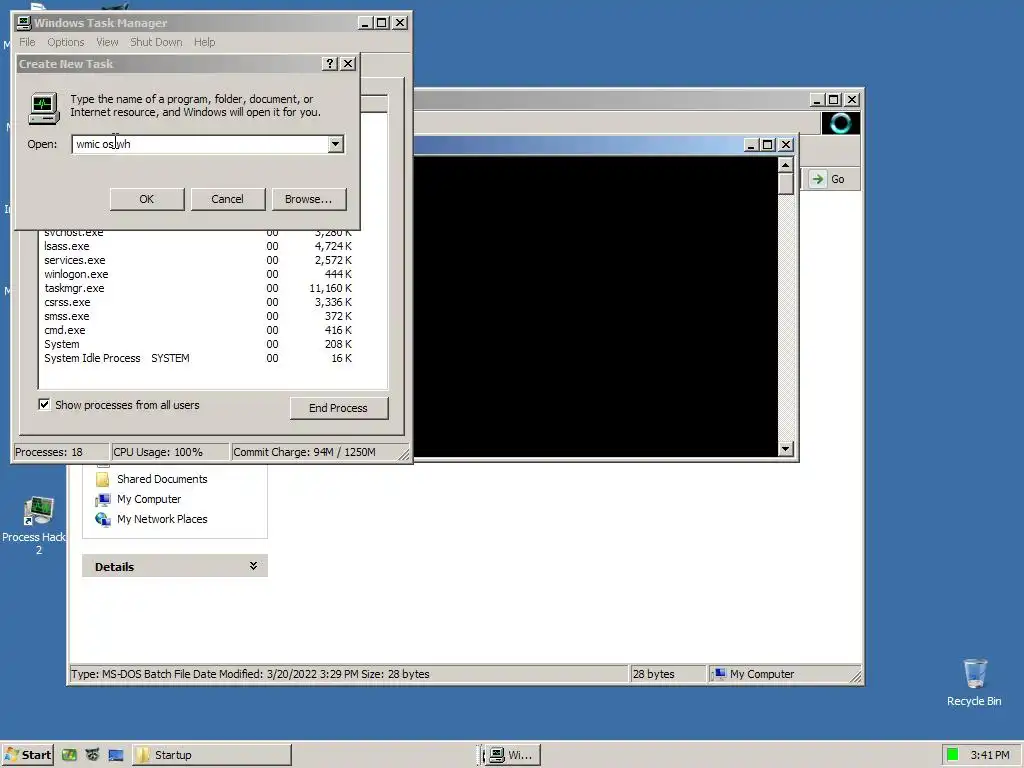Image resolution: width=1024 pixels, height=768 pixels.
Task: Click My Computer zone icon in status bar
Action: (x=719, y=674)
